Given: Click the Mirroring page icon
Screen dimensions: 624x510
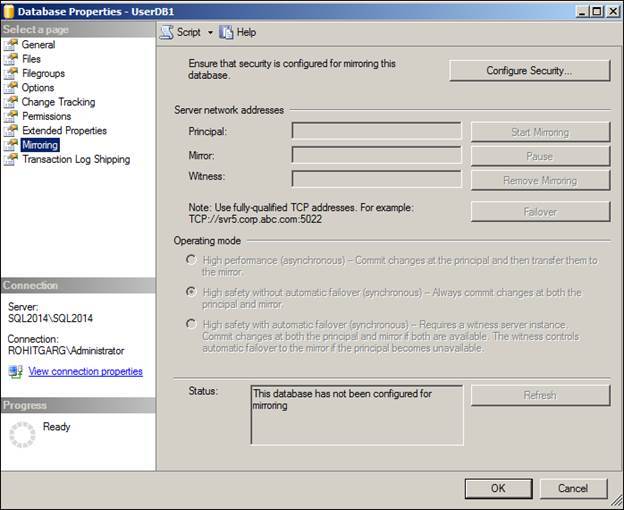Looking at the screenshot, I should [10, 145].
